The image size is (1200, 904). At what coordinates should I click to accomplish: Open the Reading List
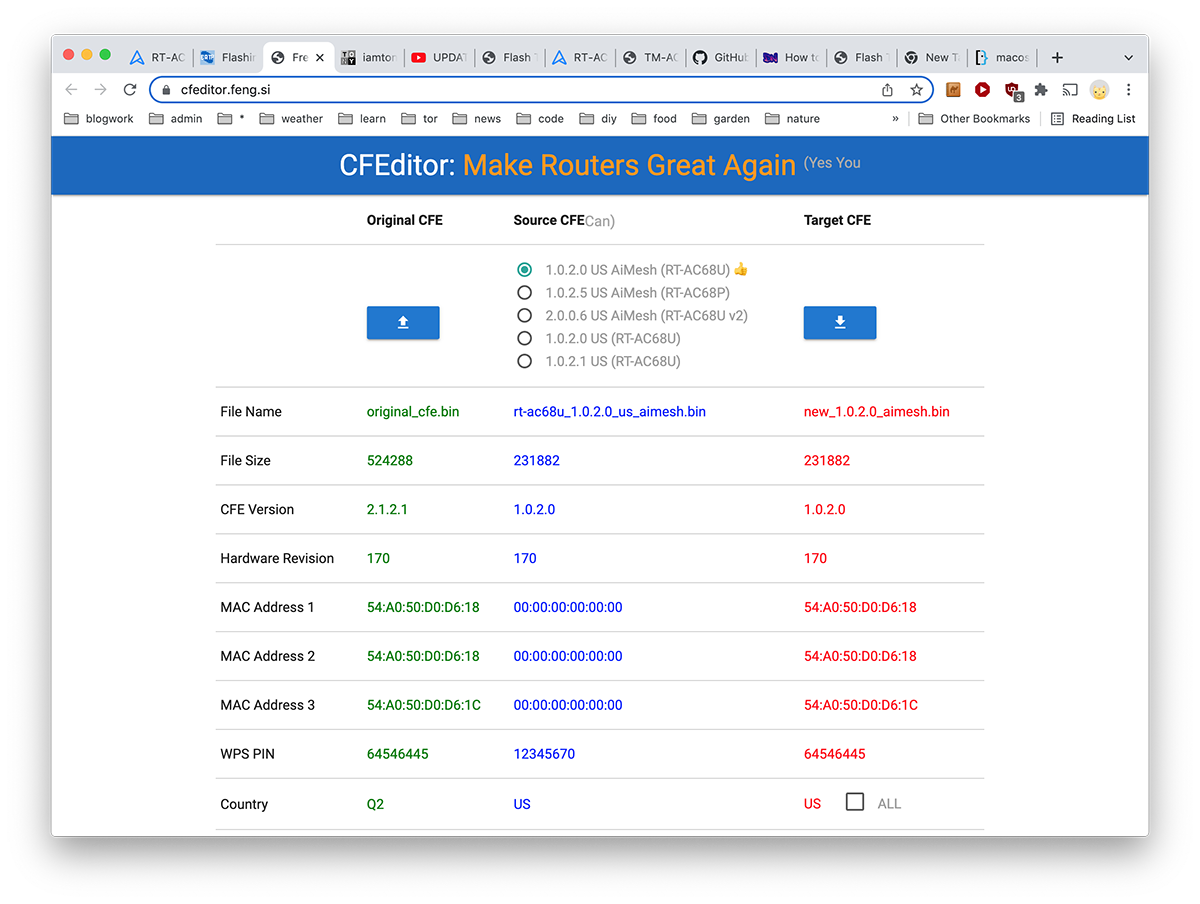pyautogui.click(x=1093, y=119)
